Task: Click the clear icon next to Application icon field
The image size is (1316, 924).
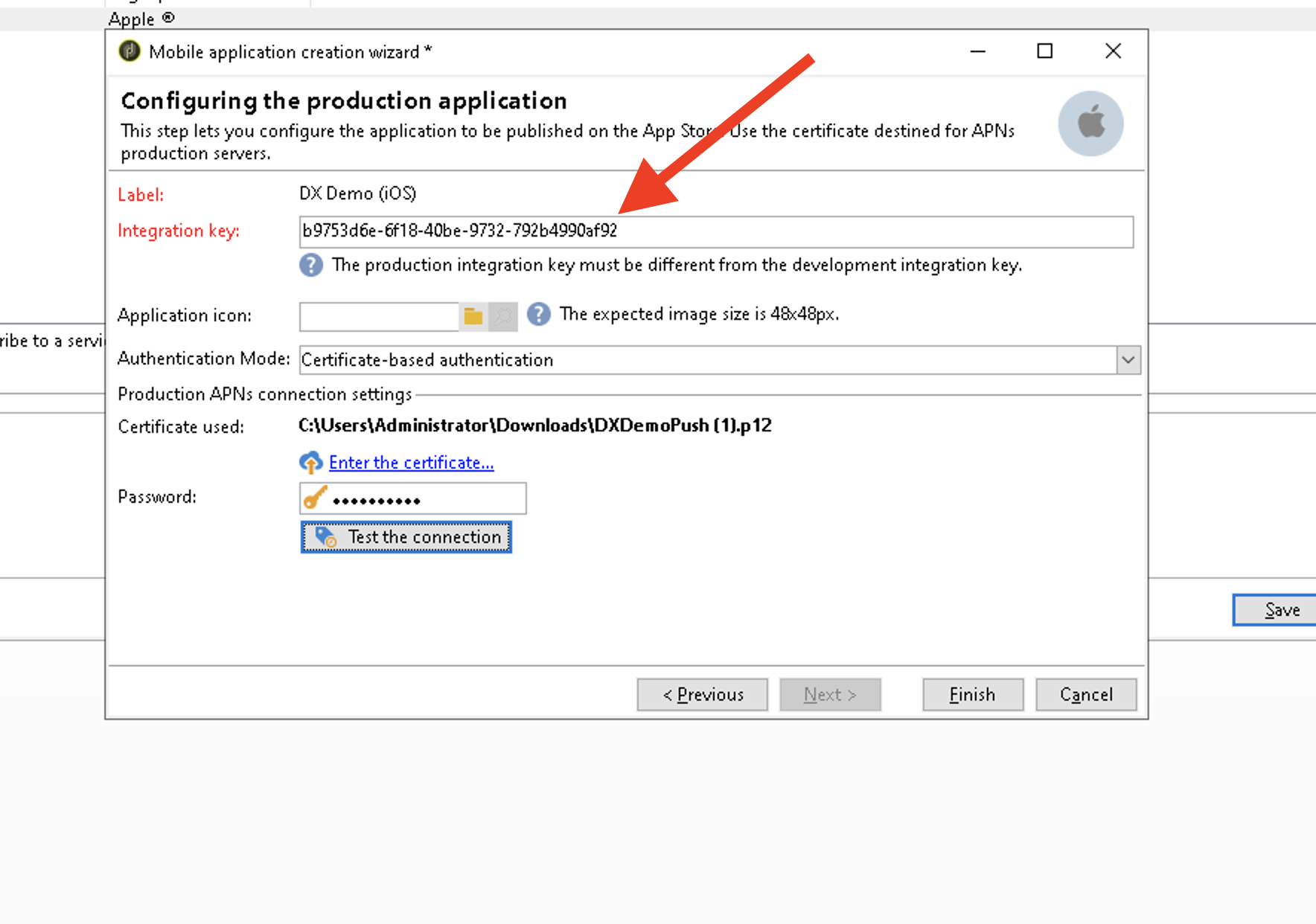Action: click(503, 316)
